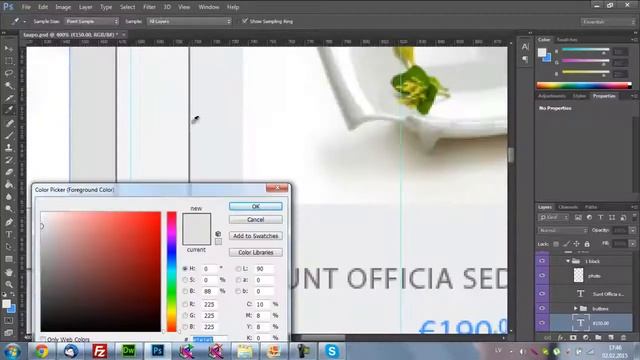
Task: Create a new adjustment layer icon
Action: pyautogui.click(x=586, y=338)
